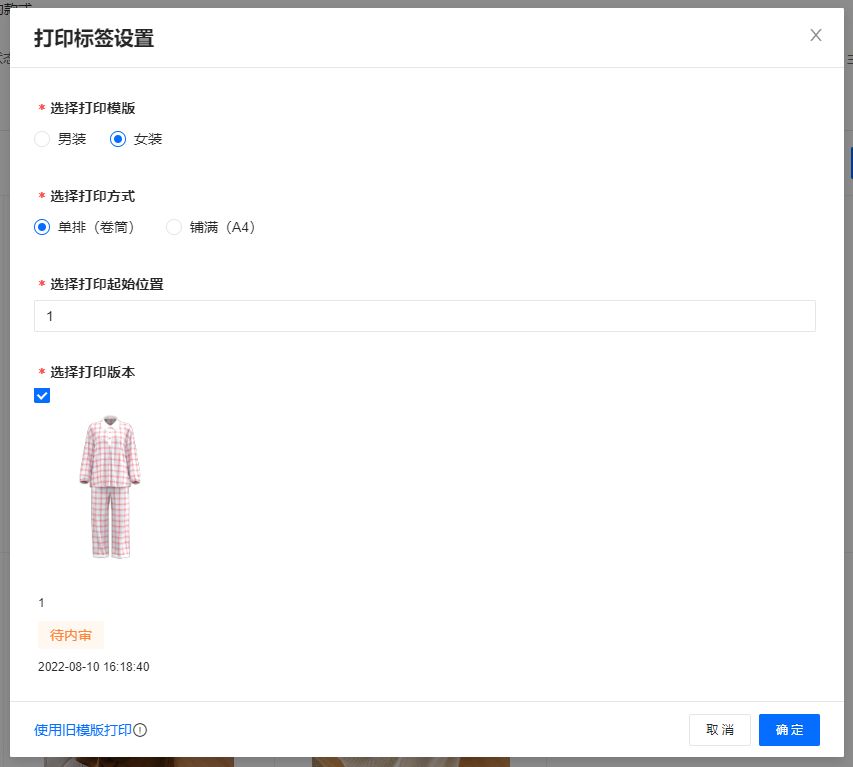Choose 铺满（A4）print method
Image resolution: width=853 pixels, height=767 pixels.
pos(174,227)
